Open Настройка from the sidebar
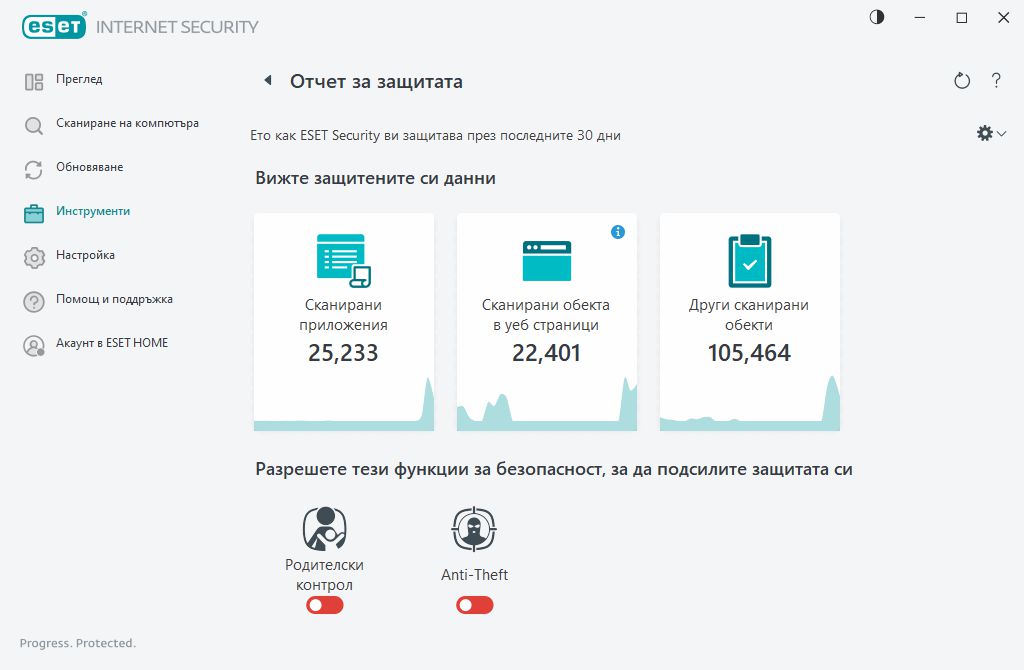1024x670 pixels. (85, 256)
